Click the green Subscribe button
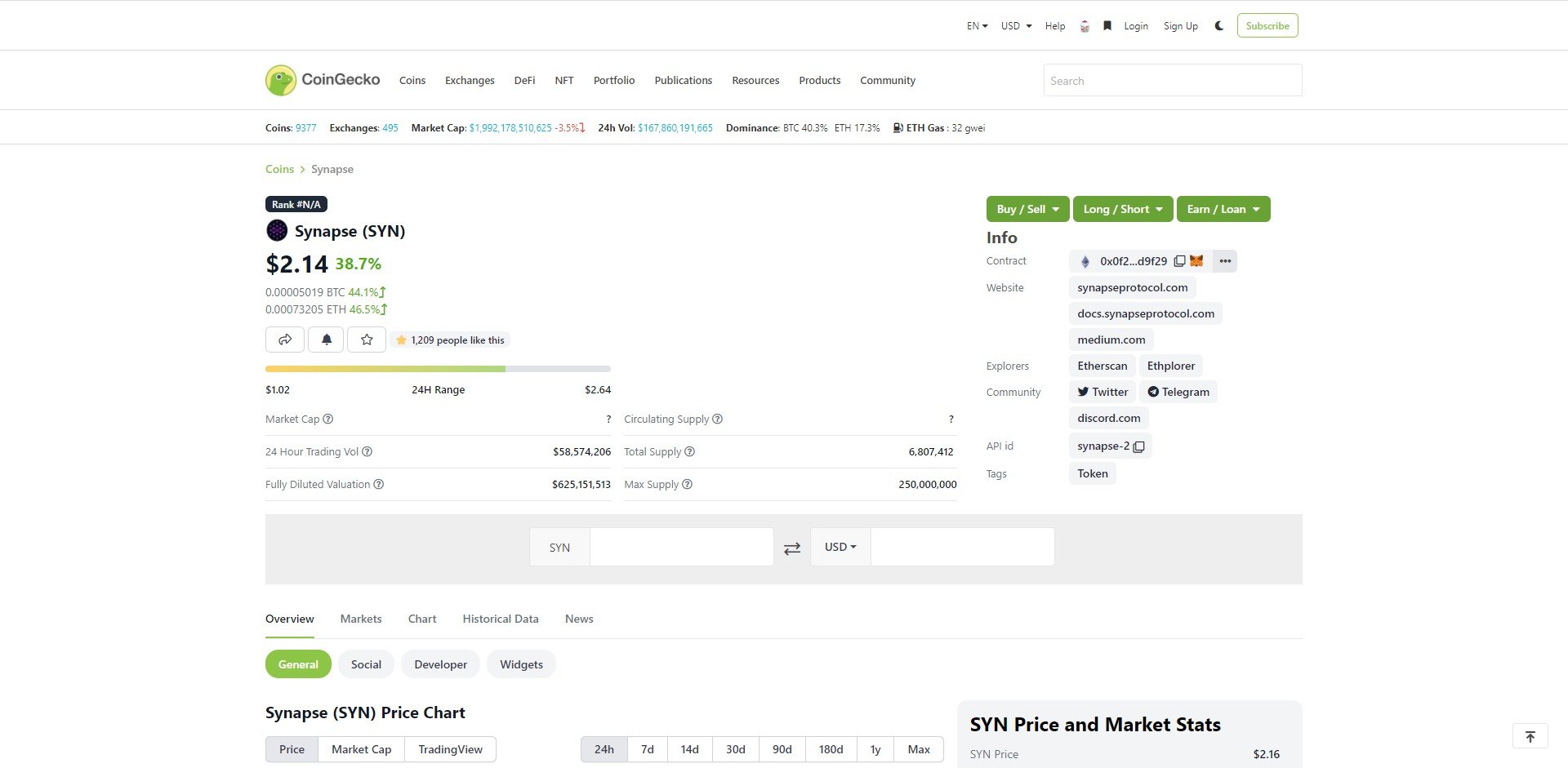The image size is (1568, 768). pos(1267,25)
